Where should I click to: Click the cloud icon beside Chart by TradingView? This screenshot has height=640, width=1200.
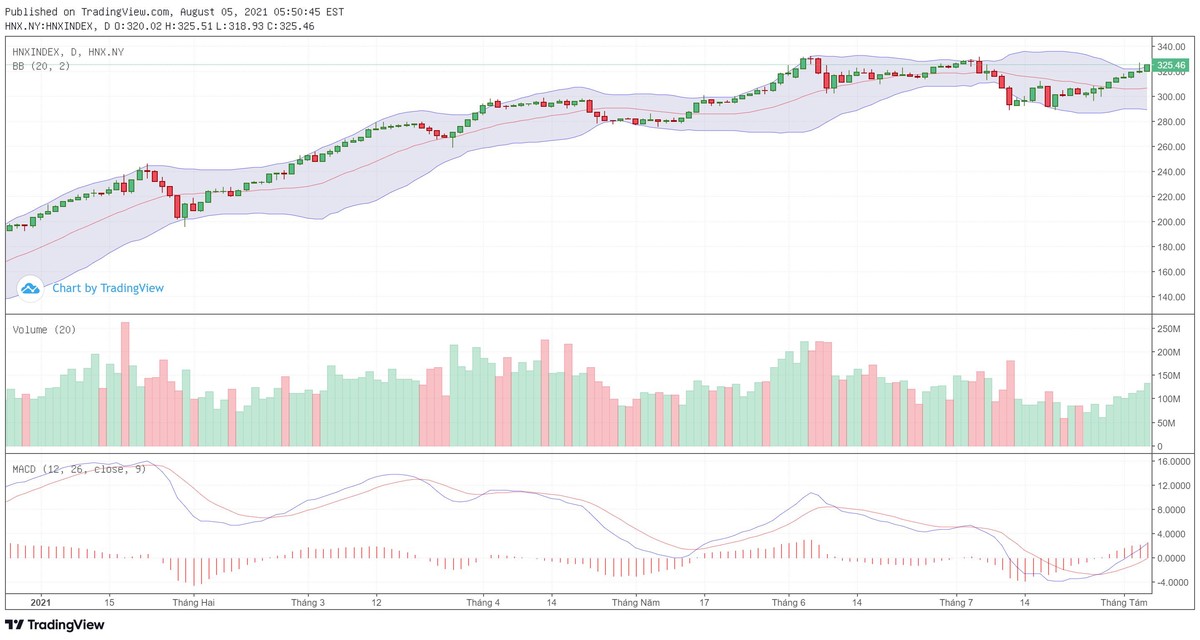[x=30, y=288]
